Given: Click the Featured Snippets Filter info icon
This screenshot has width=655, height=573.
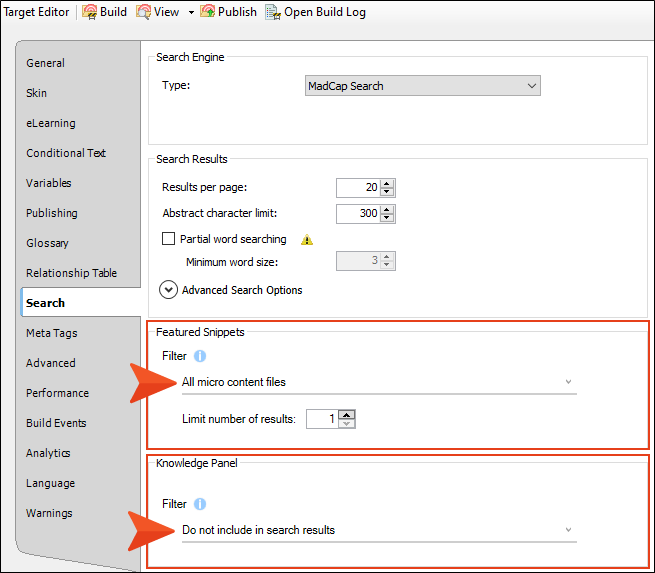Looking at the screenshot, I should click(x=200, y=356).
